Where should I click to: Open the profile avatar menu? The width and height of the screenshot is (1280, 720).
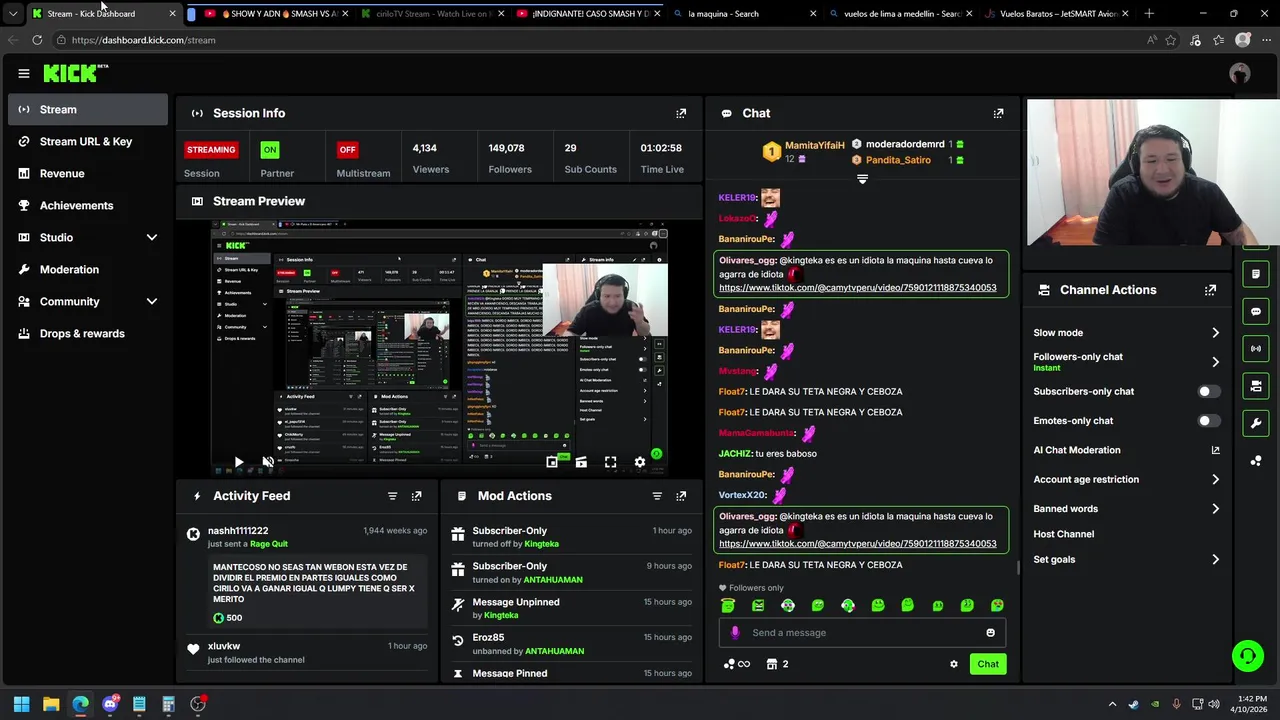pyautogui.click(x=1240, y=73)
